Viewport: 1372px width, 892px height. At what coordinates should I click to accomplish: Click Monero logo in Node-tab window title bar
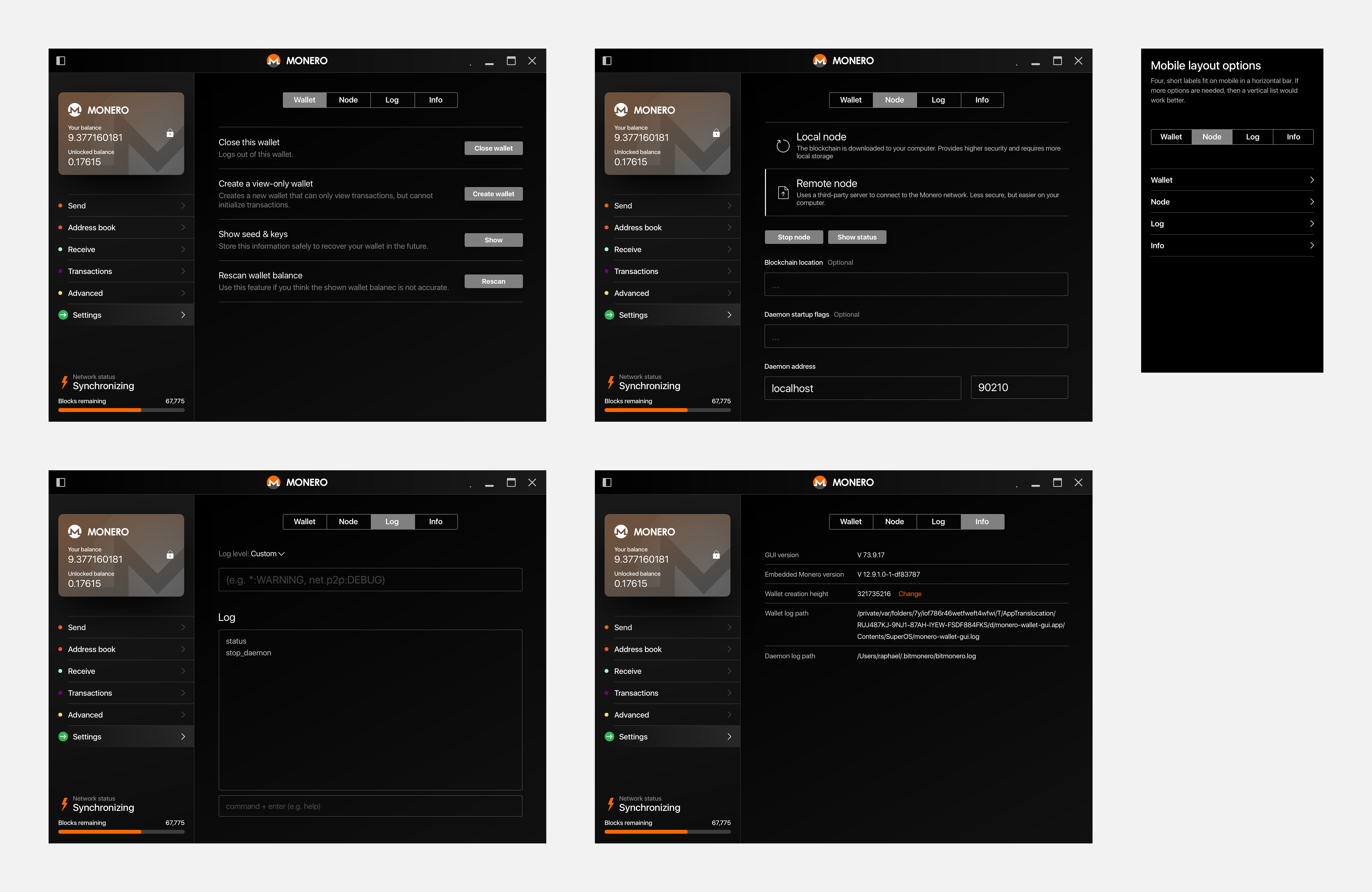[819, 60]
